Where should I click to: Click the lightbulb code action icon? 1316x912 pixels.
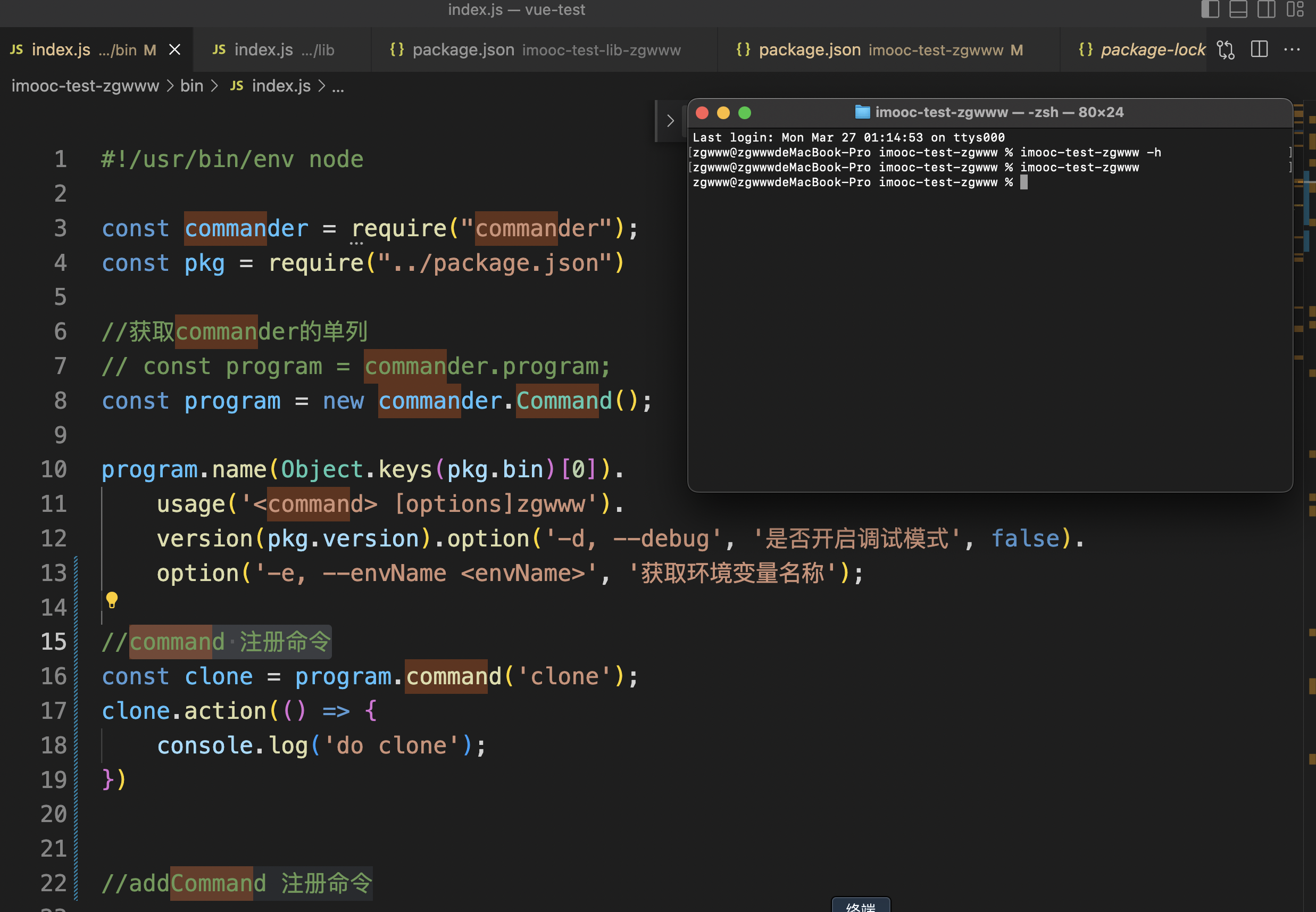pyautogui.click(x=112, y=600)
